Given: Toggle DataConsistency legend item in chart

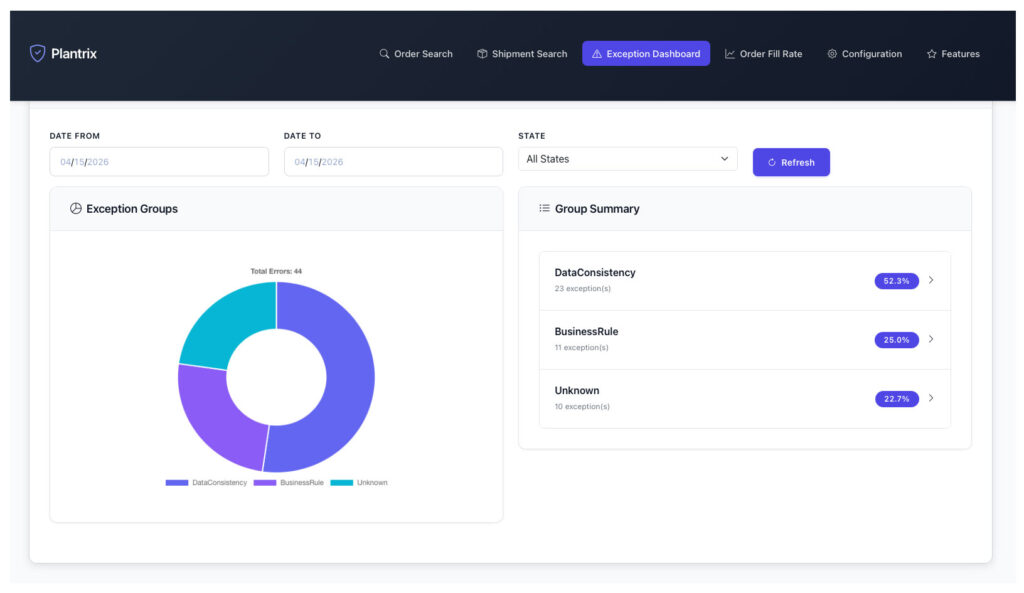Looking at the screenshot, I should click(x=207, y=483).
